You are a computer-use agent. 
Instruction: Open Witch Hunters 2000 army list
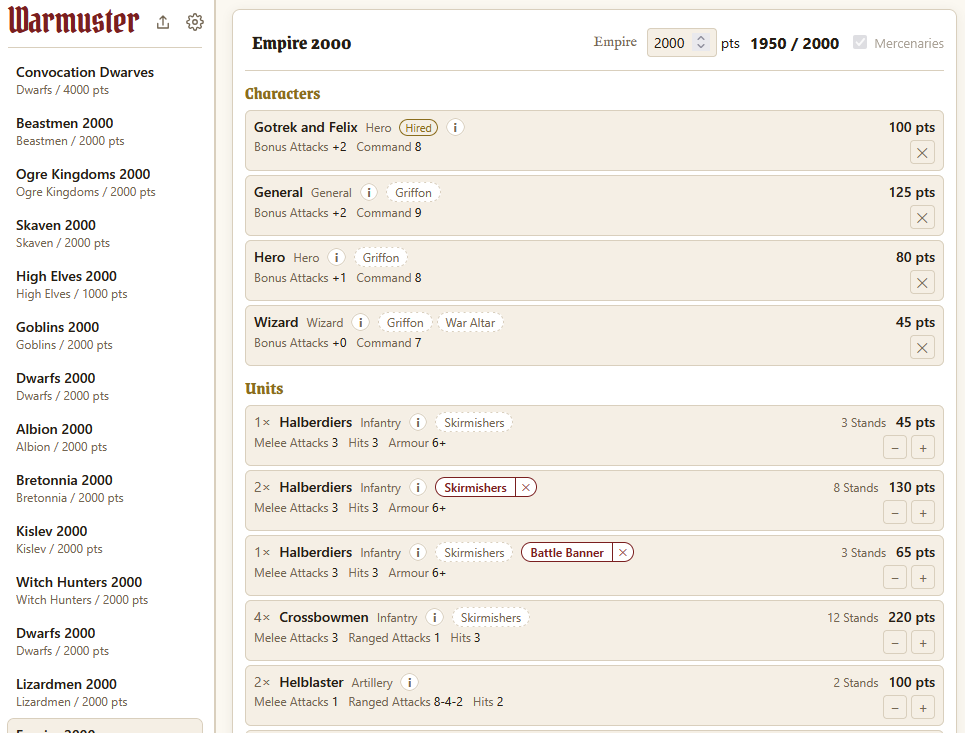click(105, 591)
